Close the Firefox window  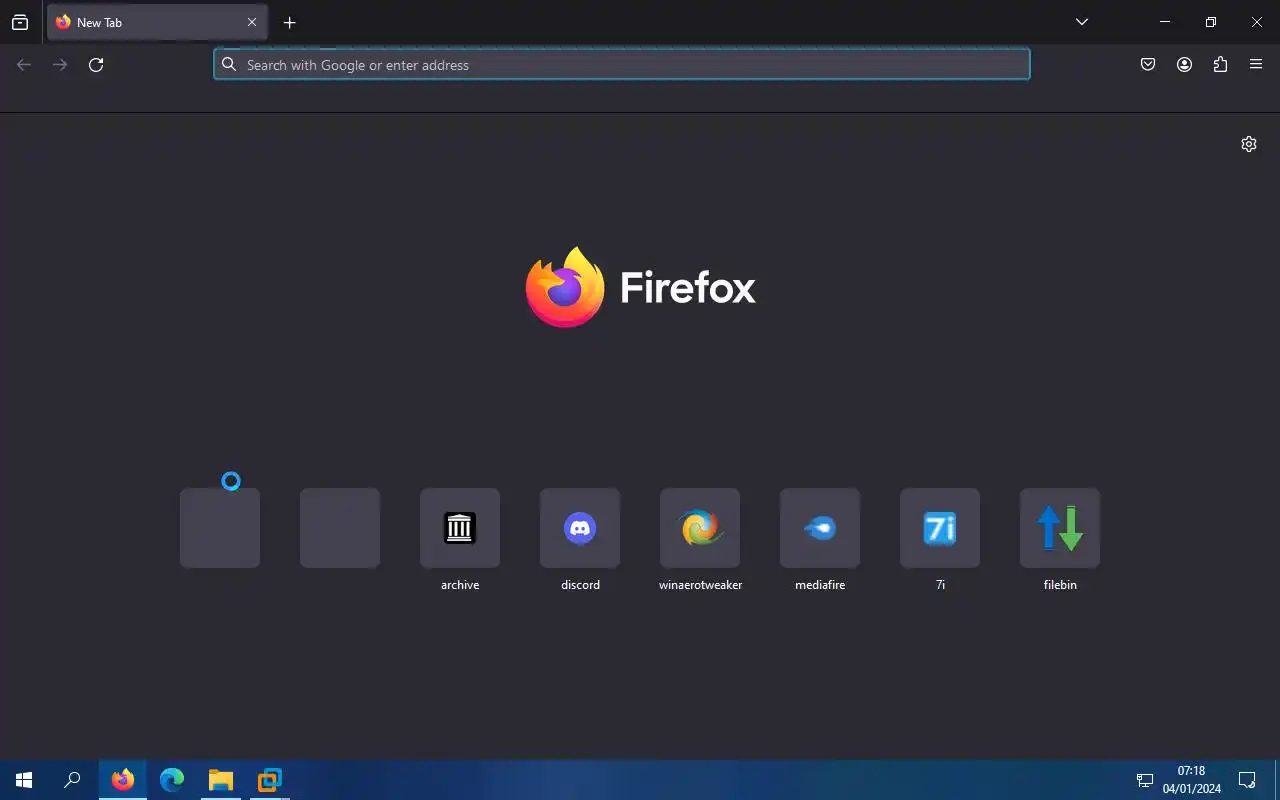coord(1257,22)
